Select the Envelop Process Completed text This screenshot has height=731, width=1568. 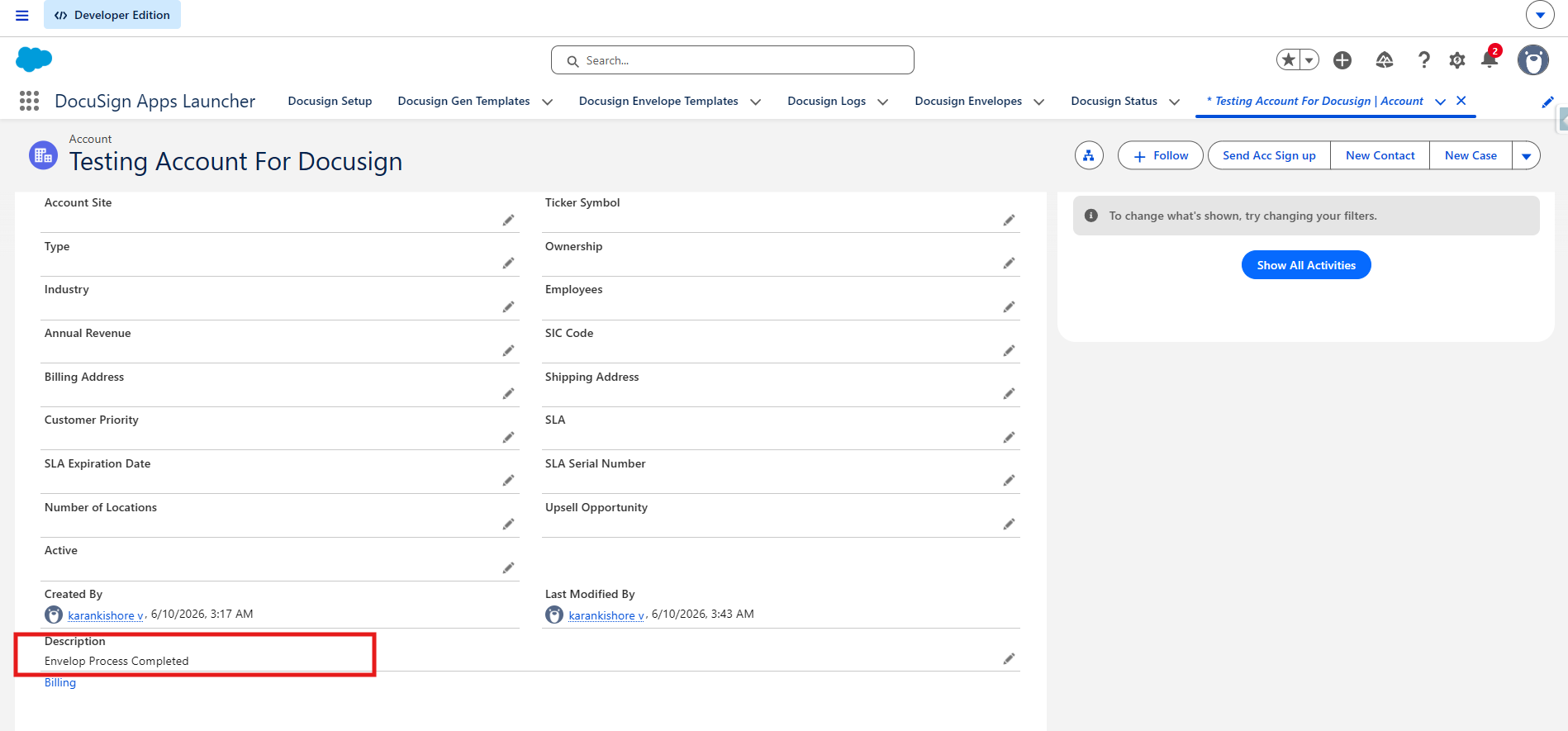click(x=116, y=661)
